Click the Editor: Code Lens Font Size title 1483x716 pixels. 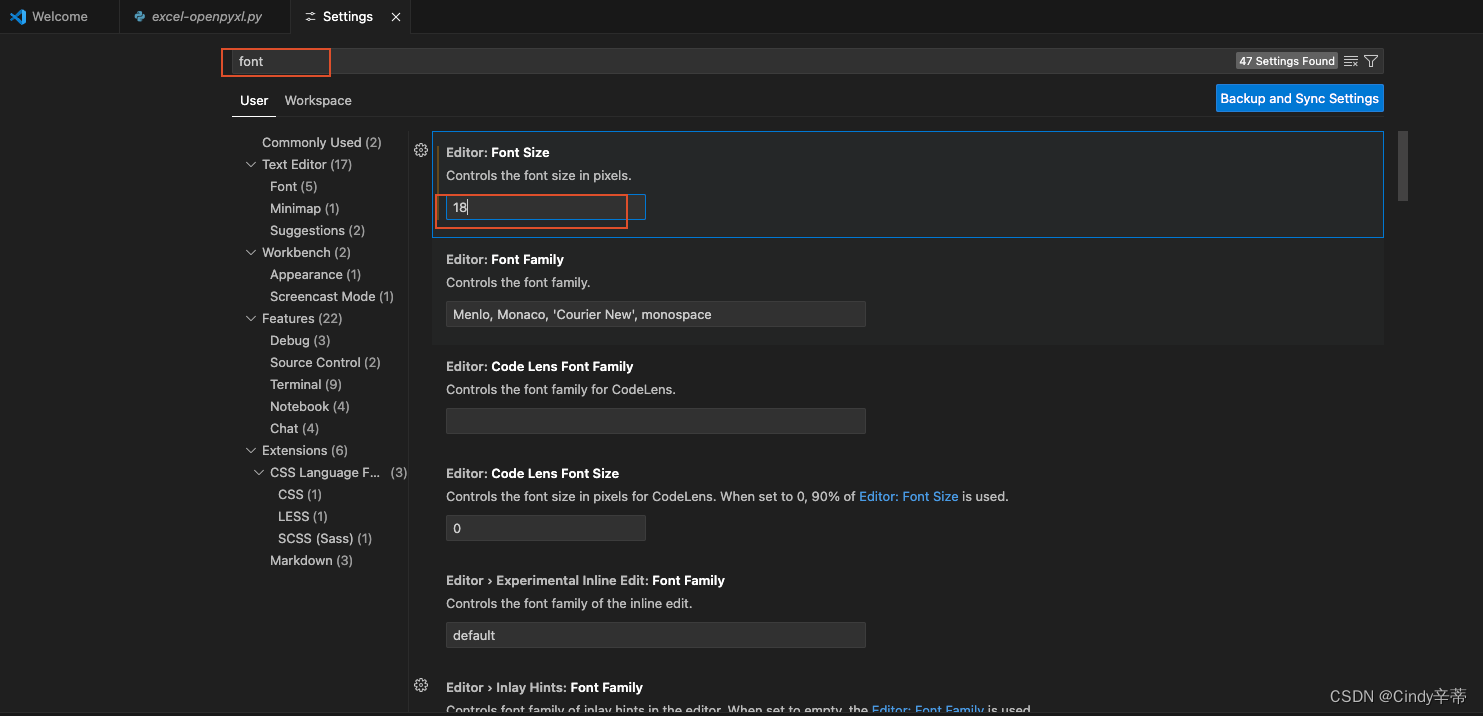click(532, 473)
